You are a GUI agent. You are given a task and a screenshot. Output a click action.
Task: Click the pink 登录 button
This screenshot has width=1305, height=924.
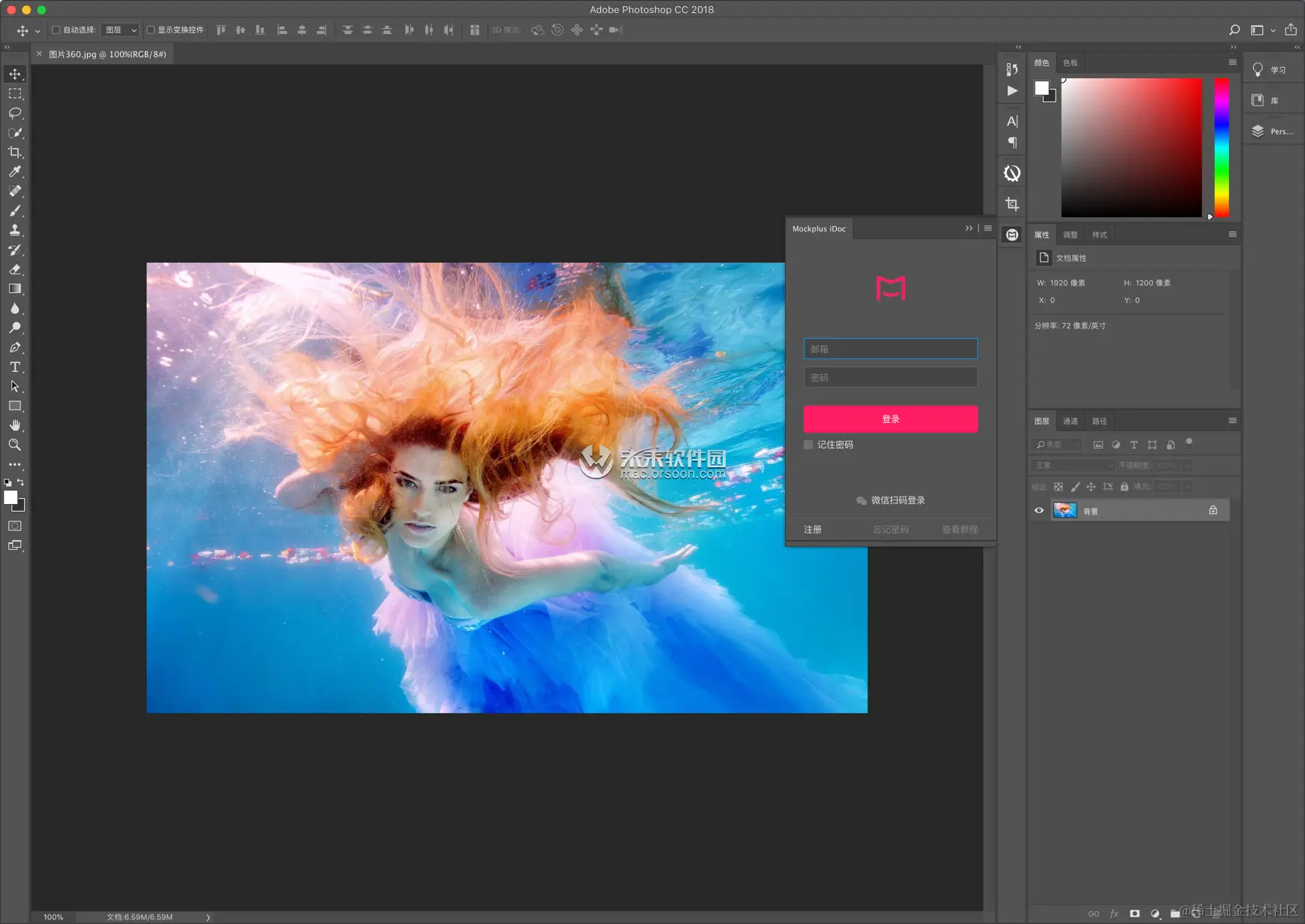[891, 419]
